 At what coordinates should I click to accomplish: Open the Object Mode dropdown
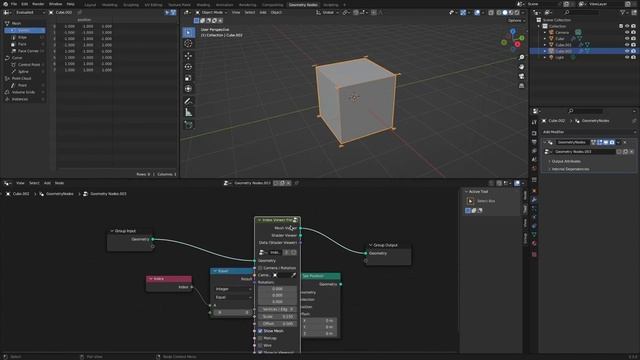tap(211, 13)
